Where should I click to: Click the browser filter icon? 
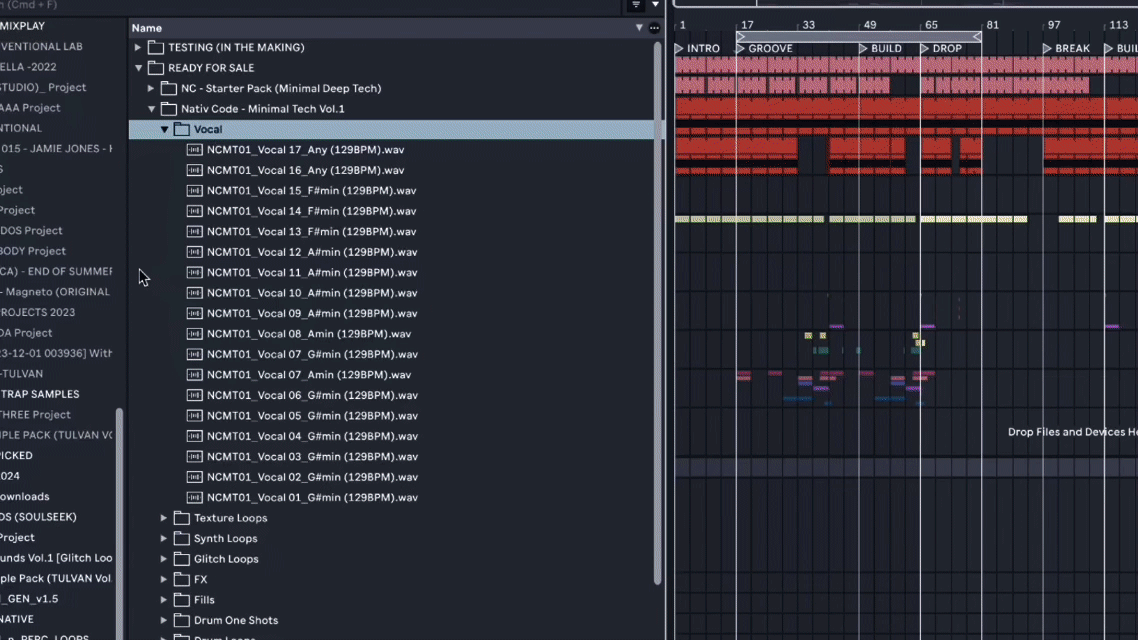click(x=635, y=5)
